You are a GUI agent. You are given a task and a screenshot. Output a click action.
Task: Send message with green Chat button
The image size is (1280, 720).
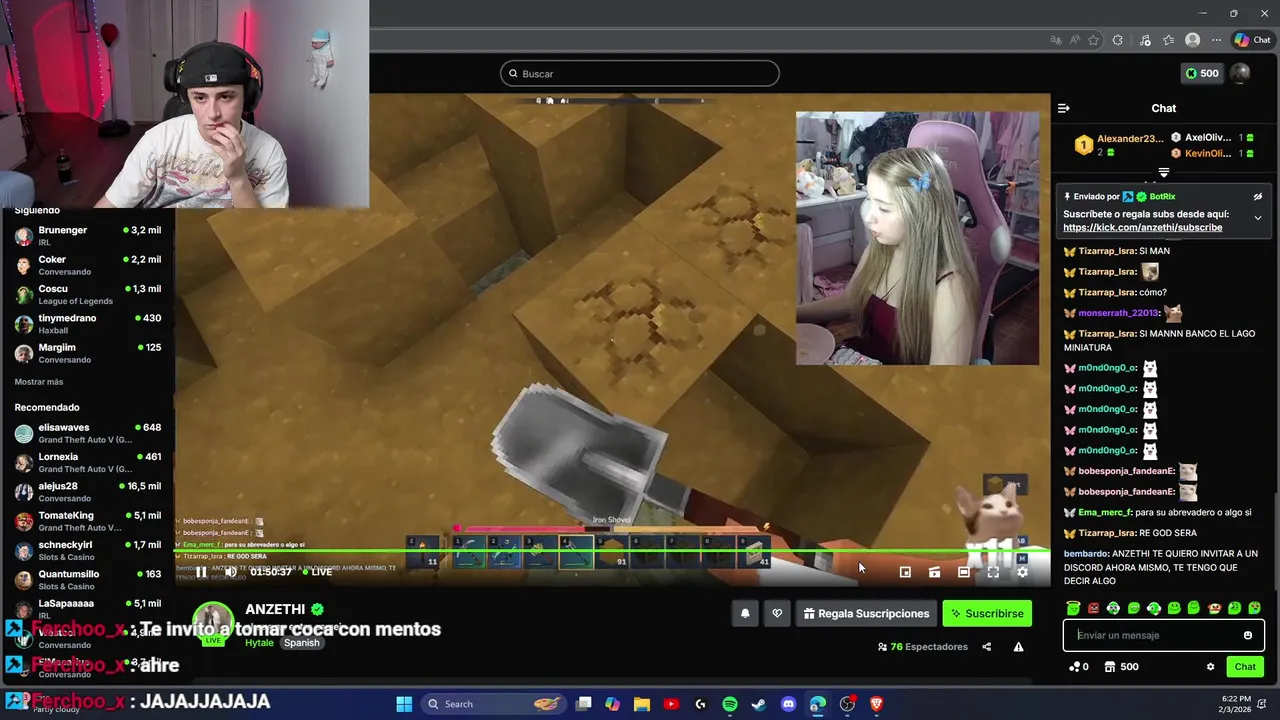point(1245,667)
